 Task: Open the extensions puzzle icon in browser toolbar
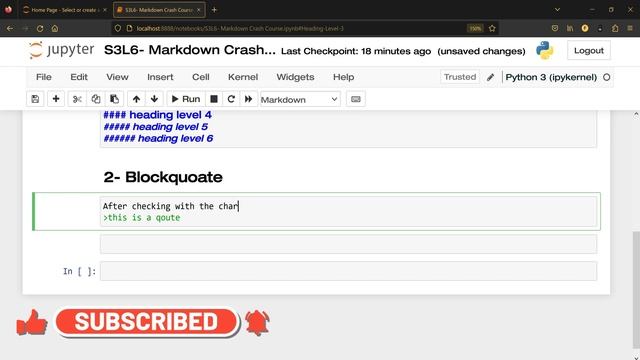tap(615, 28)
